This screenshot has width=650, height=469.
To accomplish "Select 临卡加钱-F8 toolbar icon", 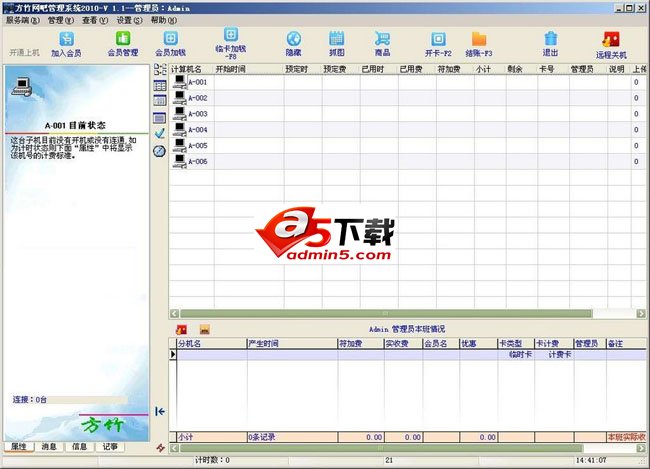I will point(231,43).
